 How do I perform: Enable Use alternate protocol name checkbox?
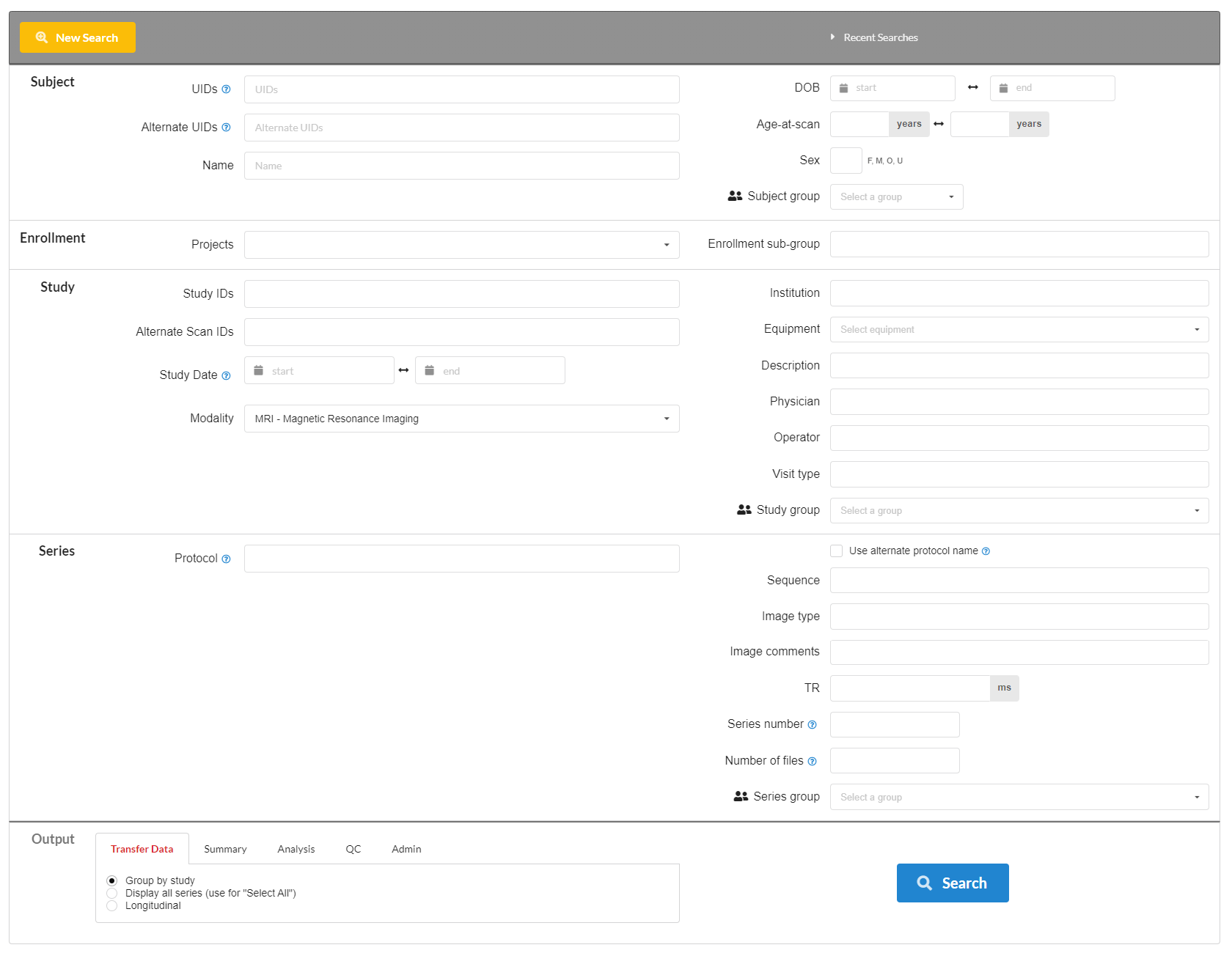tap(836, 551)
